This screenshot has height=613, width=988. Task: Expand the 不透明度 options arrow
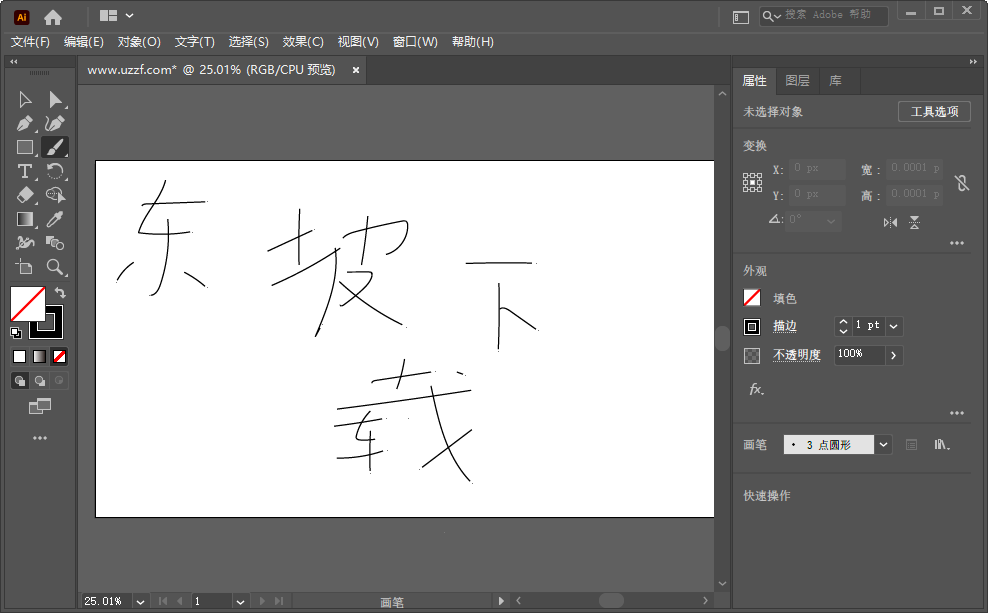click(x=893, y=356)
